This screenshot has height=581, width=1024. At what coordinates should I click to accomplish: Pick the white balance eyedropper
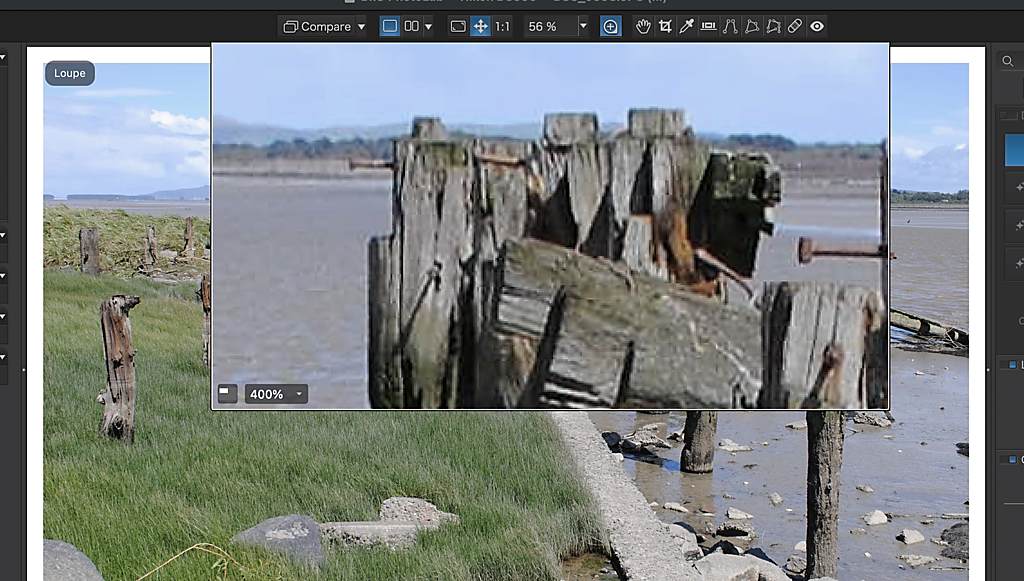pyautogui.click(x=686, y=27)
